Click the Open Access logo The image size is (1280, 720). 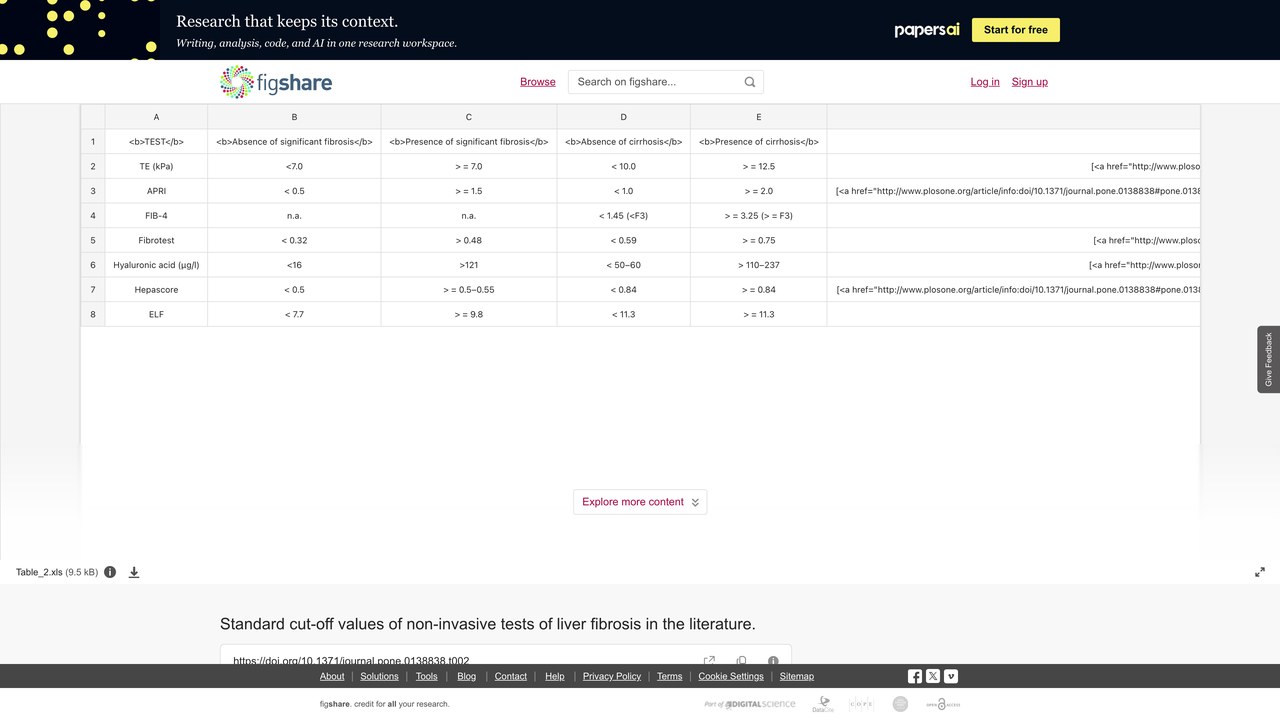tap(942, 704)
